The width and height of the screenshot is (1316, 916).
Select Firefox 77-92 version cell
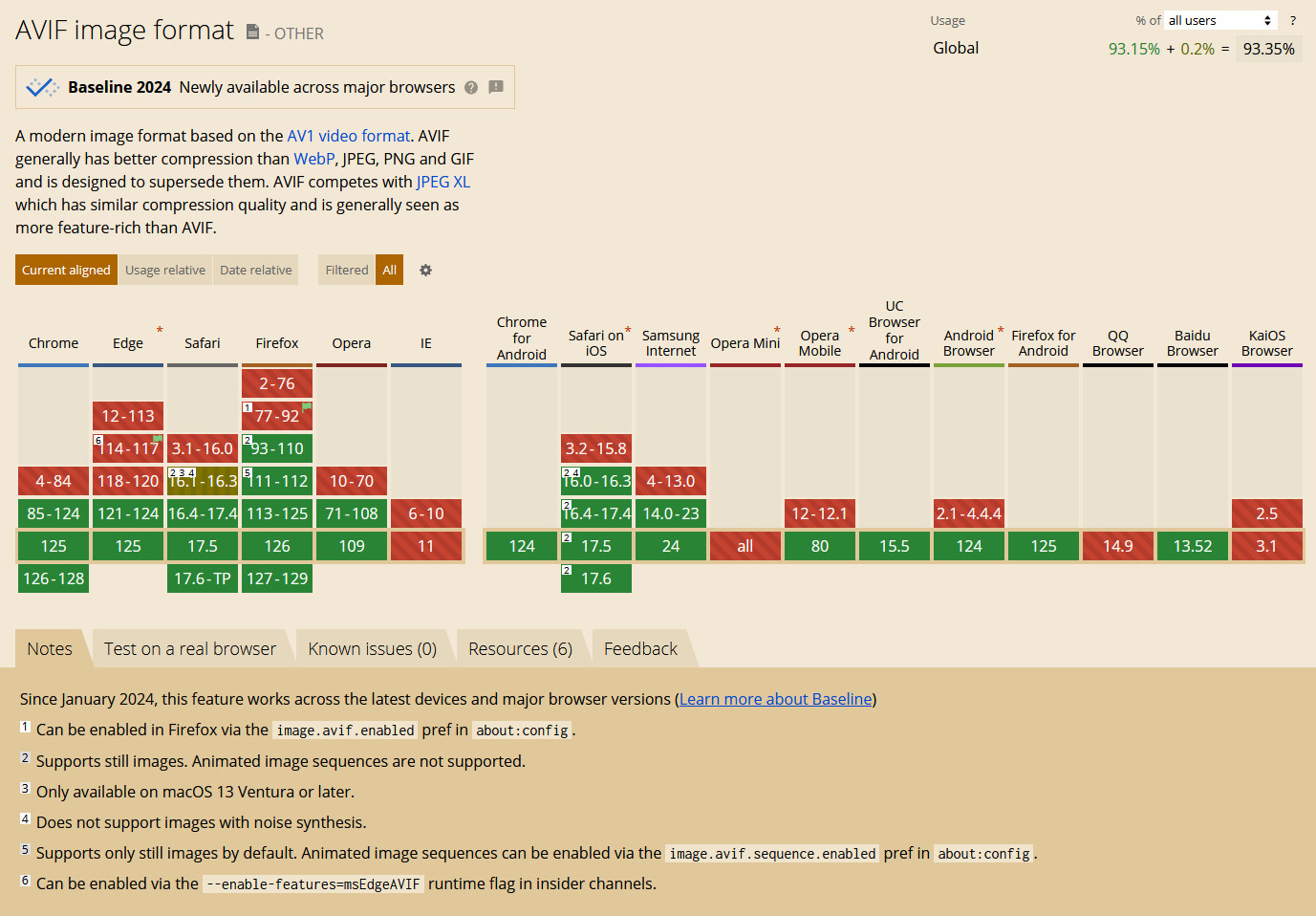pos(277,416)
